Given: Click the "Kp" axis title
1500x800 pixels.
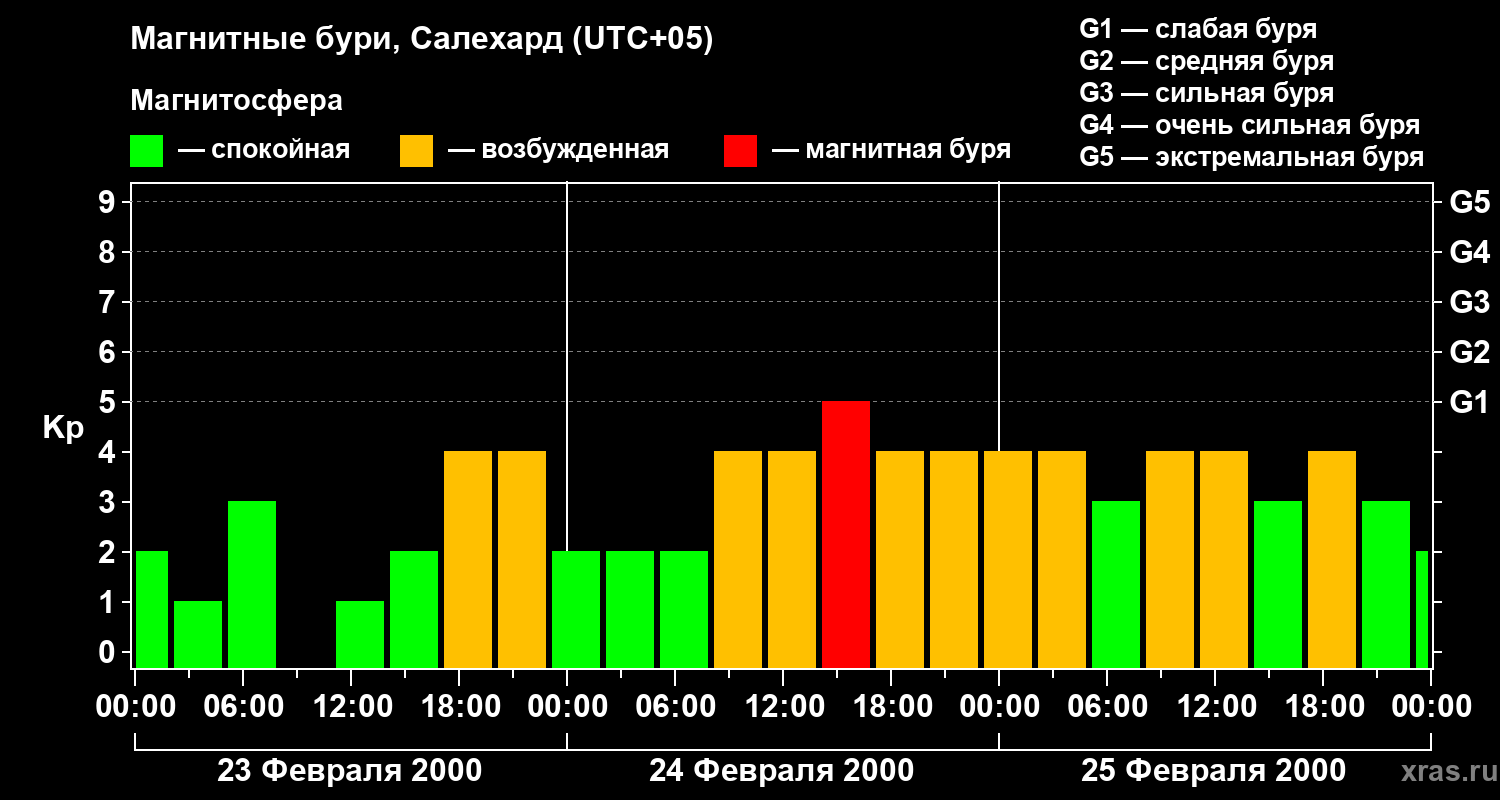Looking at the screenshot, I should point(63,428).
